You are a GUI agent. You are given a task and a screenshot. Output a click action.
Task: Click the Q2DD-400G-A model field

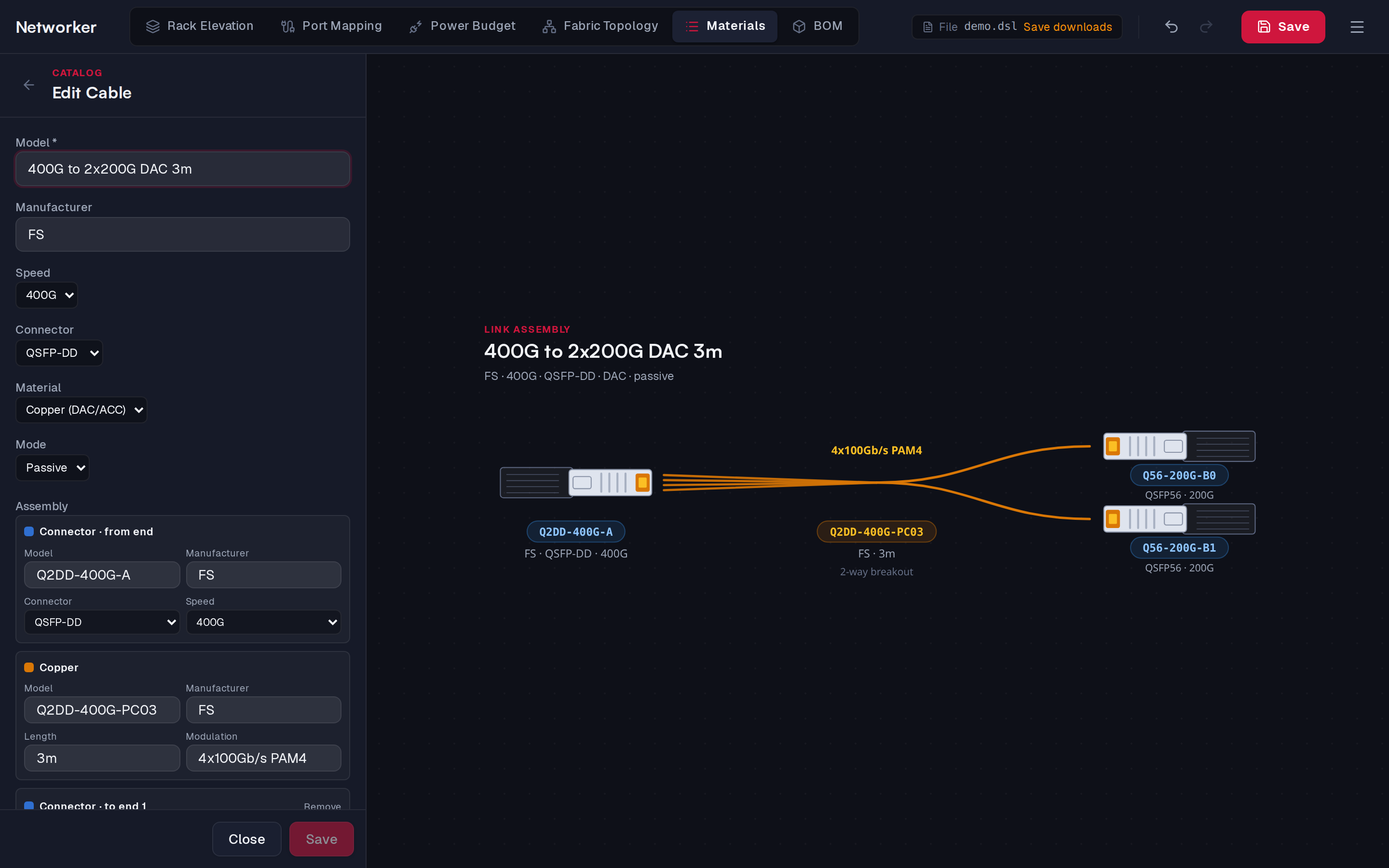coord(102,575)
